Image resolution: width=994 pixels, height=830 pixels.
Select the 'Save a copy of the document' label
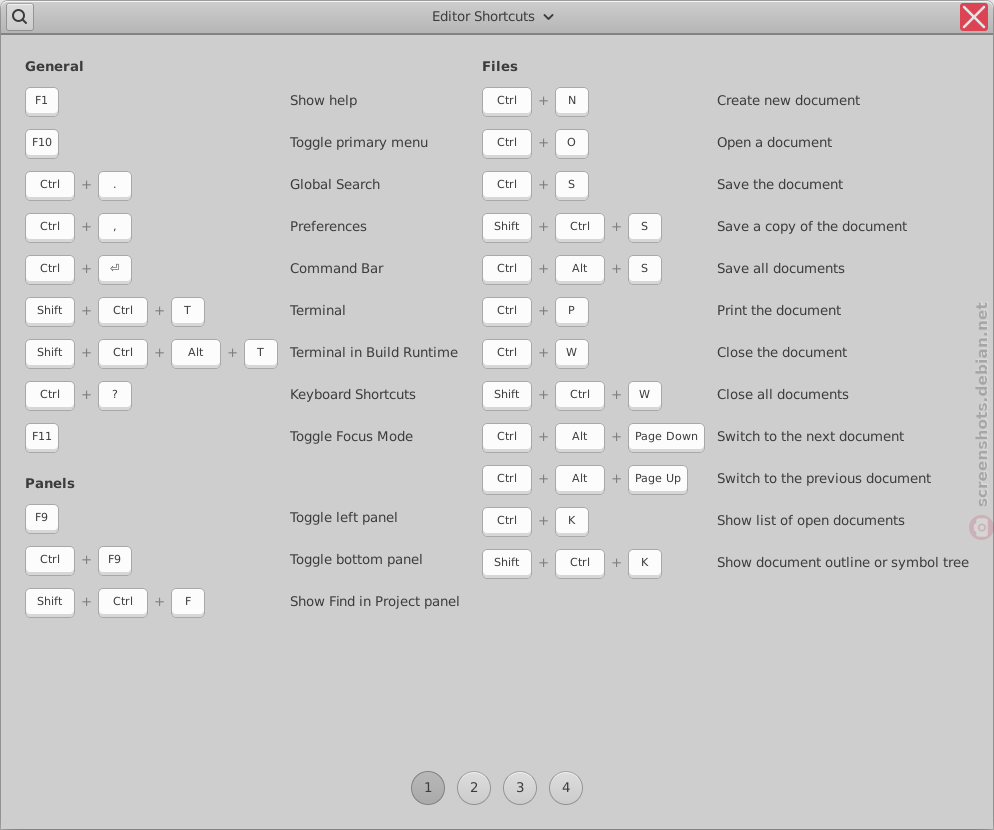[811, 226]
